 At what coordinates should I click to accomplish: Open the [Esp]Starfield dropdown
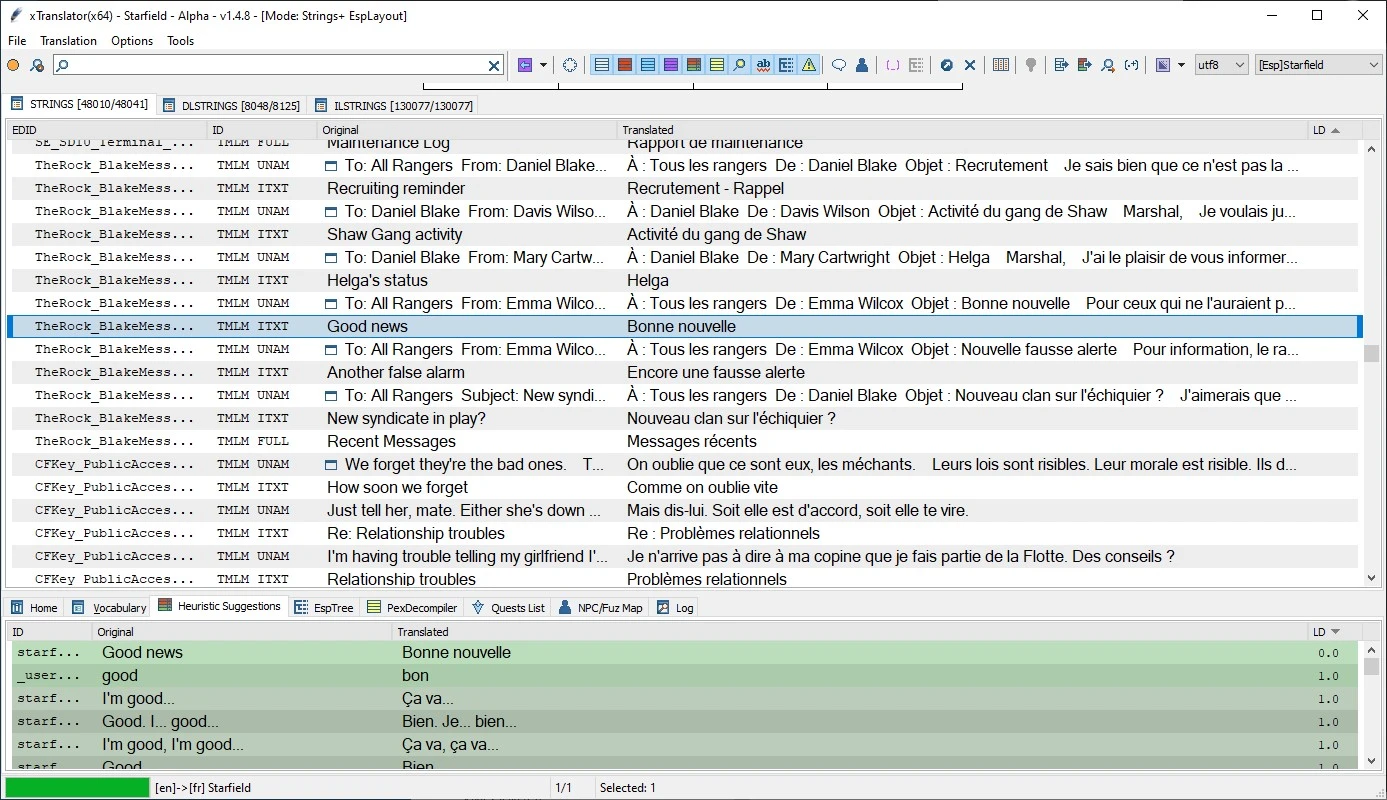tap(1318, 65)
